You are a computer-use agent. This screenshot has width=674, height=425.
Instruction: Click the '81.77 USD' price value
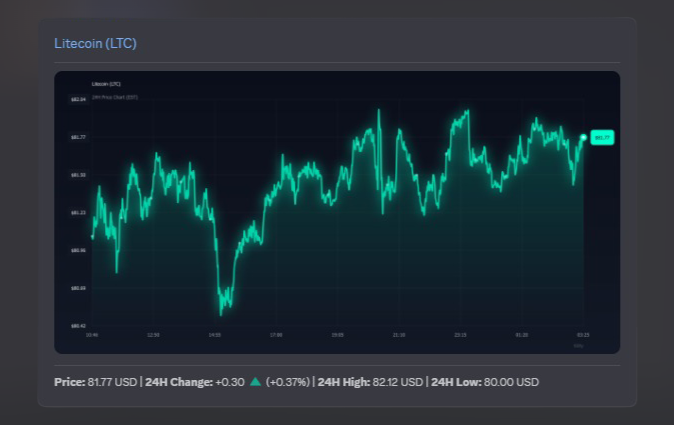[112, 382]
